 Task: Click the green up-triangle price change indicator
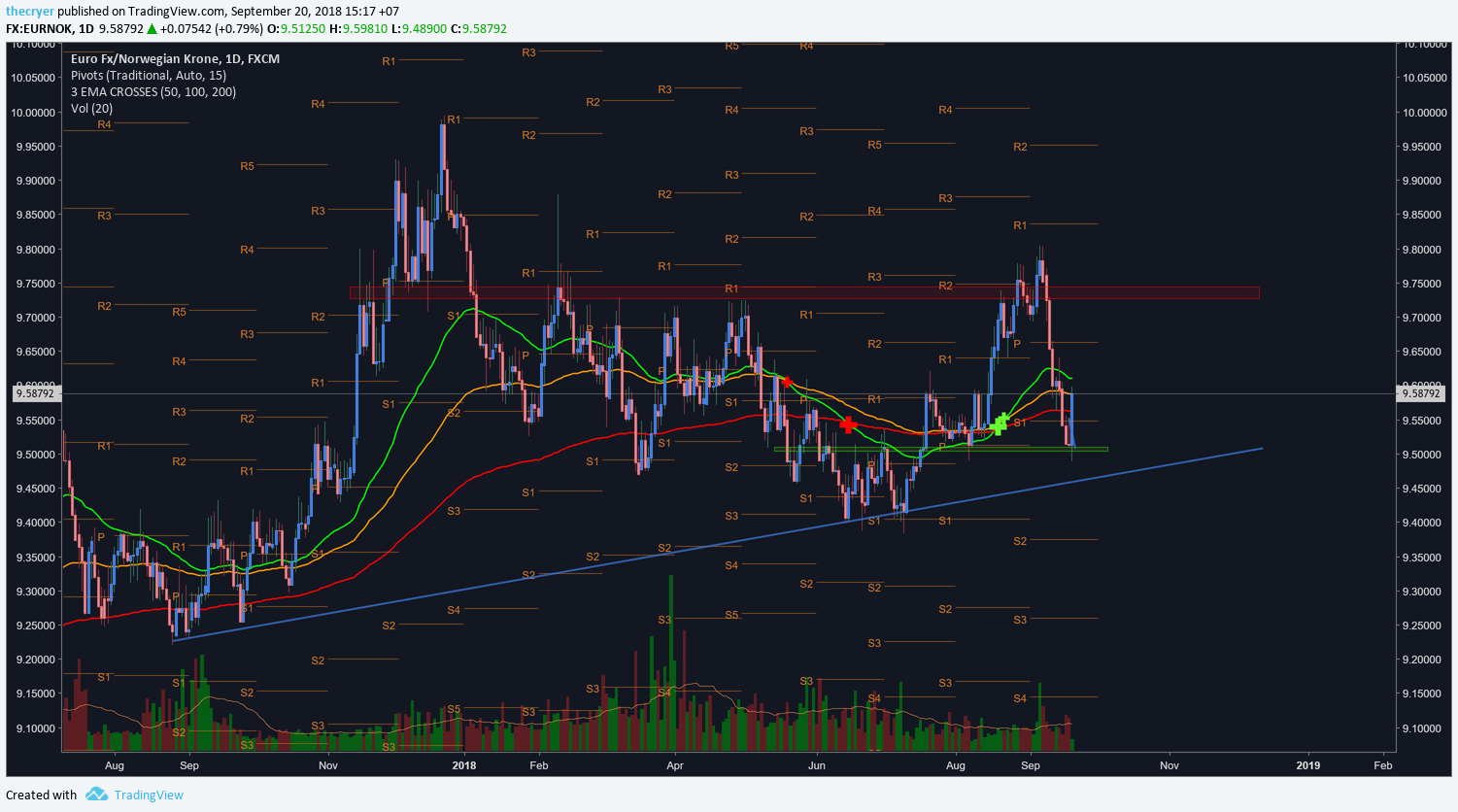coord(152,28)
